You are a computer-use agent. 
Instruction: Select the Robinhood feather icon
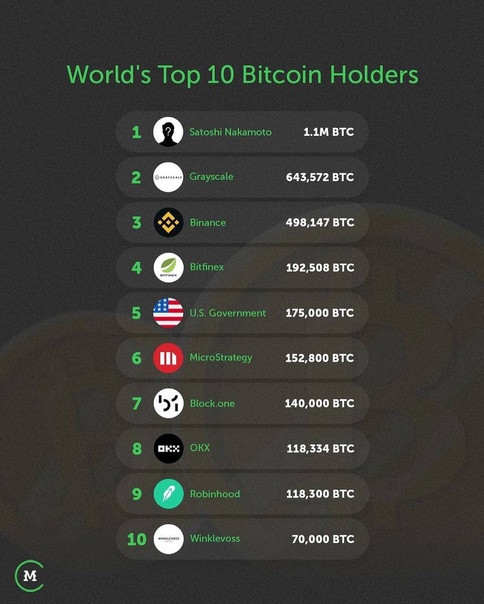[x=168, y=493]
